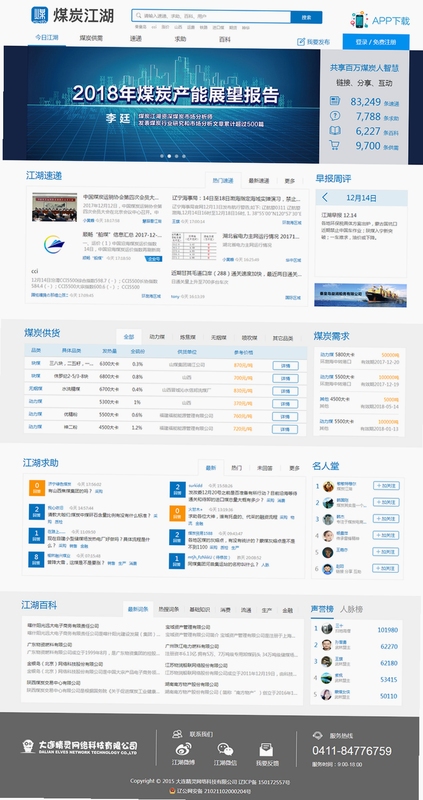This screenshot has height=800, width=423.
Task: Open the 江湖微信 WeChat icon
Action: tap(225, 748)
